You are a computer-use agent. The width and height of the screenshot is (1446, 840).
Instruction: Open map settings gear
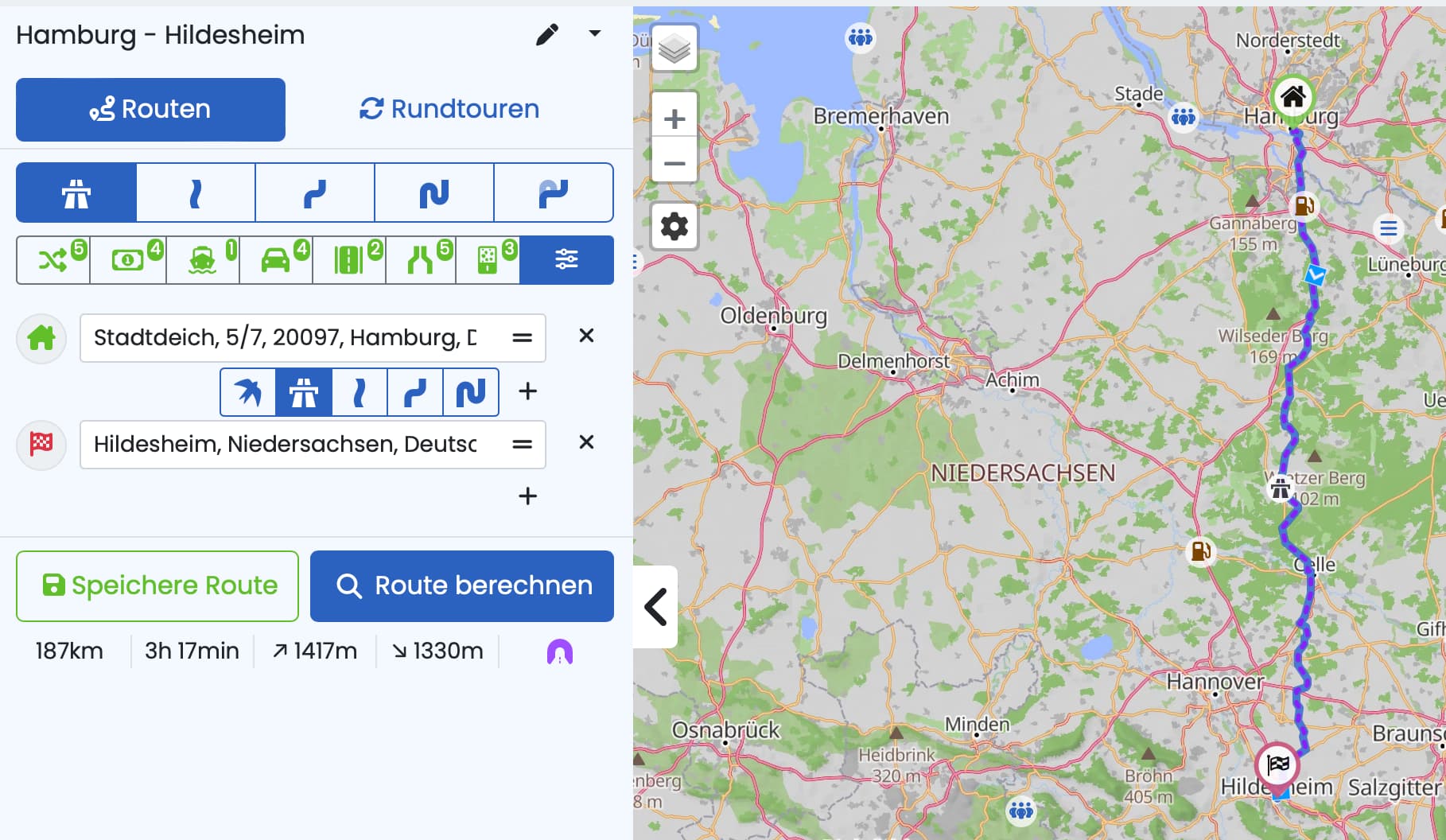[674, 227]
